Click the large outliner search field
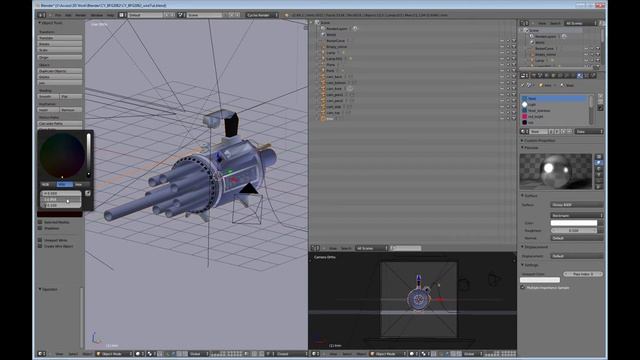 [x=406, y=248]
